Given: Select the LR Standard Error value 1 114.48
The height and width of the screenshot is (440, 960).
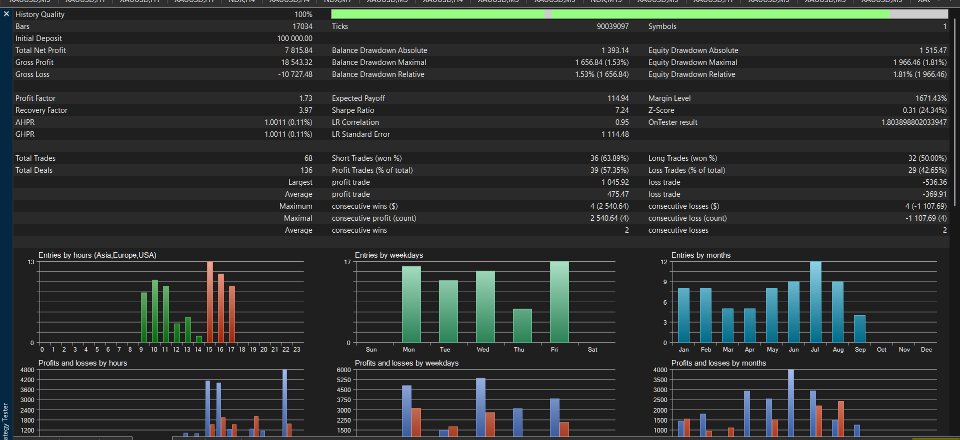Looking at the screenshot, I should tap(615, 134).
